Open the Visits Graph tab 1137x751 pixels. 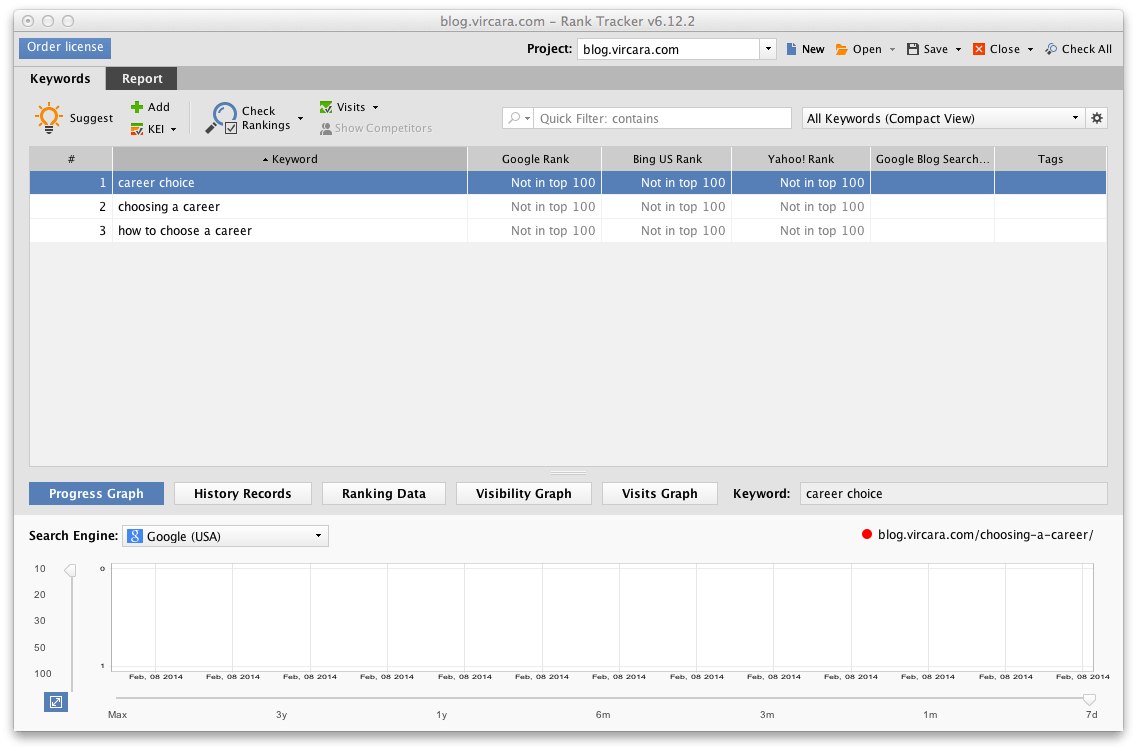[x=660, y=494]
